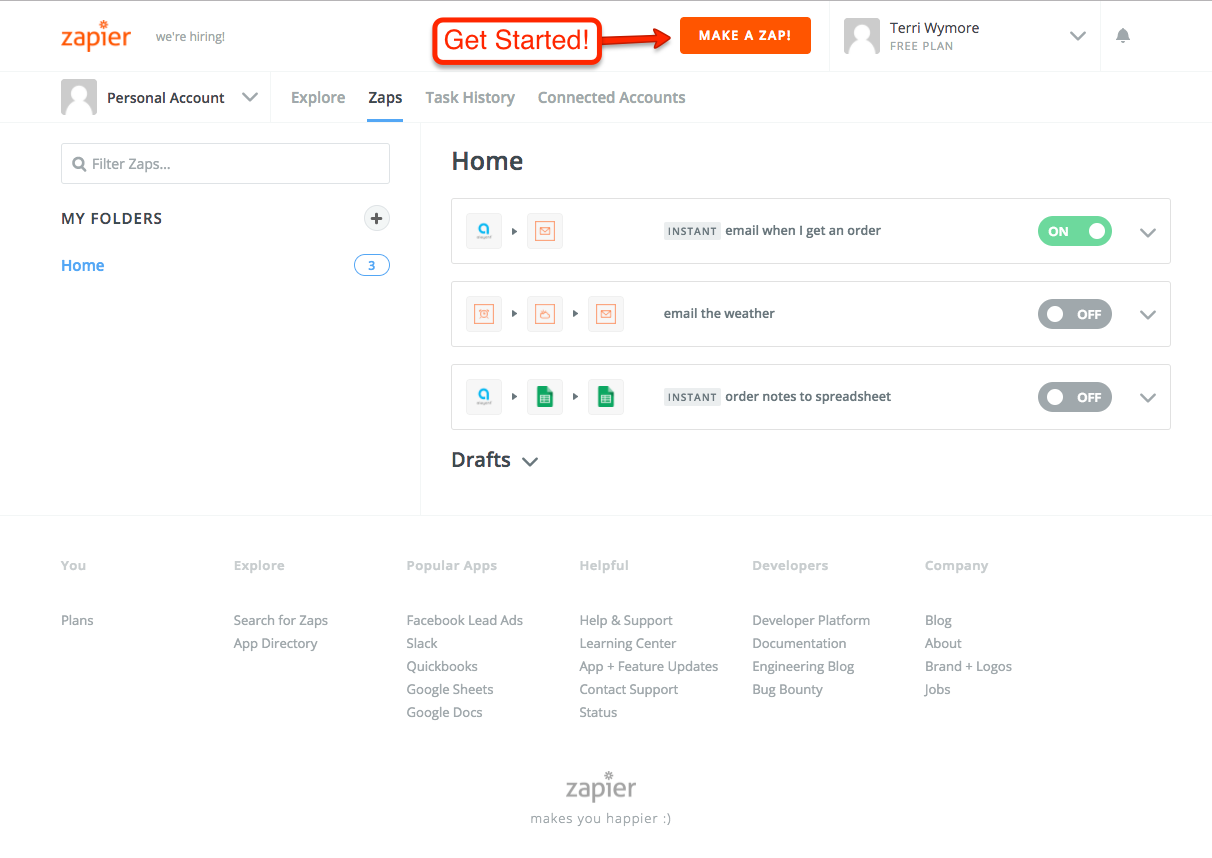1212x858 pixels.
Task: Turn on the 'email the weather' zap
Action: (x=1075, y=314)
